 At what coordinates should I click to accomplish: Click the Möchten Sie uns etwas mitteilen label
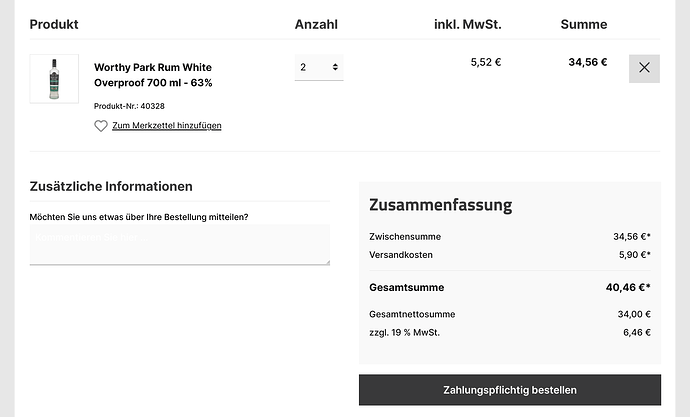tap(139, 217)
